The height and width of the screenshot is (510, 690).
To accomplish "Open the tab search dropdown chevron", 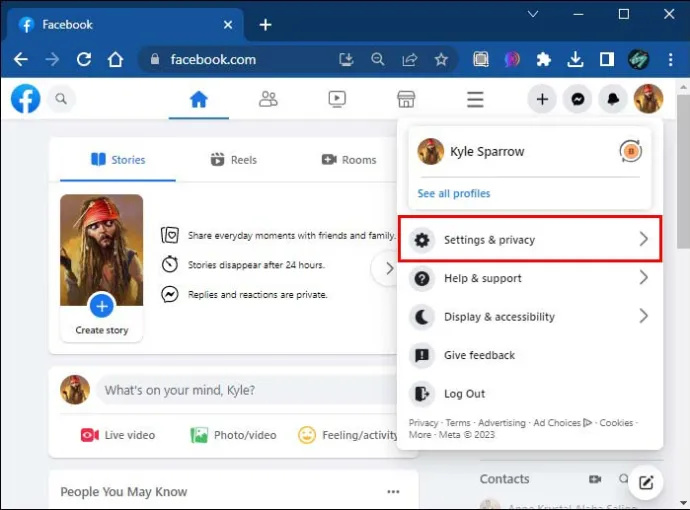I will [533, 15].
